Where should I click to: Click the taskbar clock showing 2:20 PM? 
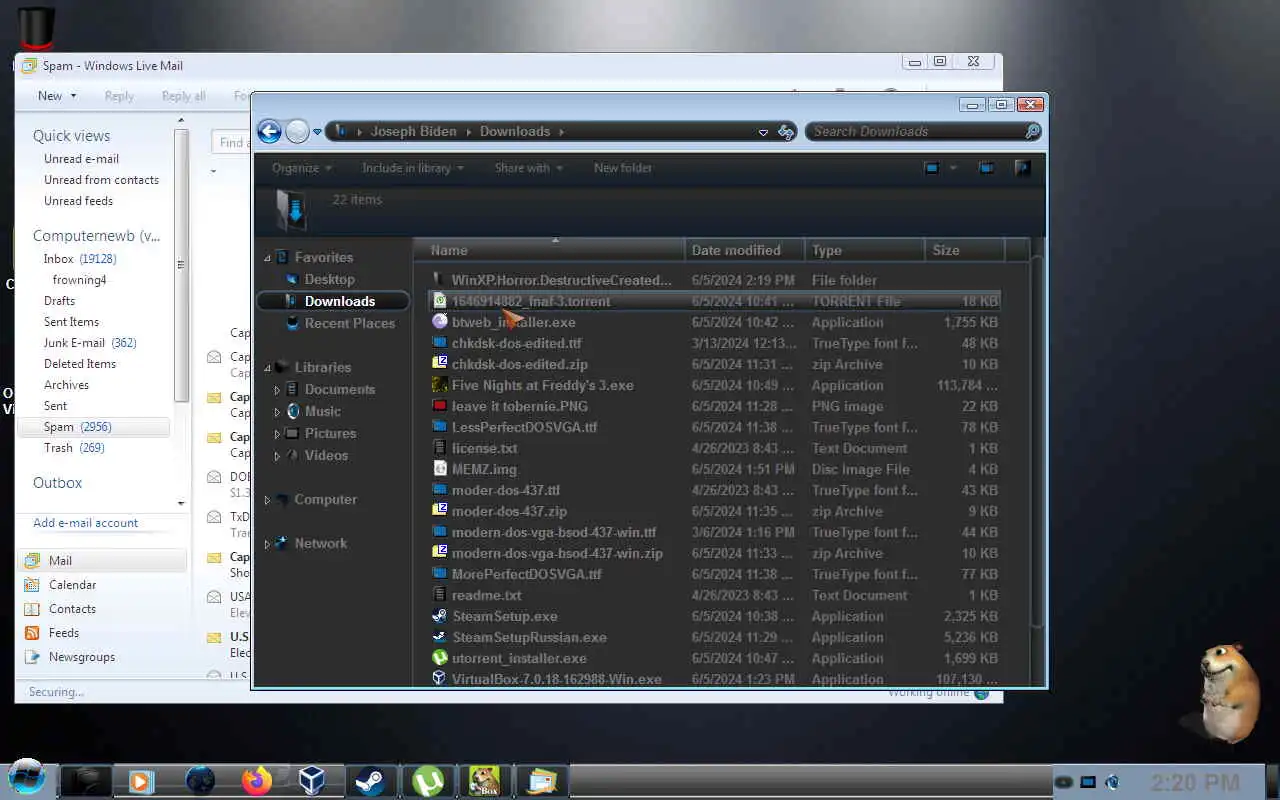[x=1195, y=782]
